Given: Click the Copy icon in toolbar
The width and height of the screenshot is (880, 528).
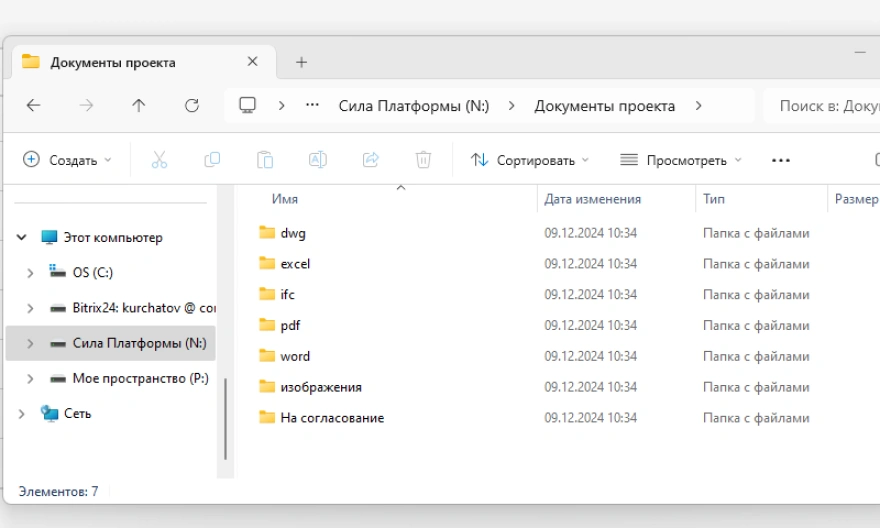Looking at the screenshot, I should pos(212,160).
